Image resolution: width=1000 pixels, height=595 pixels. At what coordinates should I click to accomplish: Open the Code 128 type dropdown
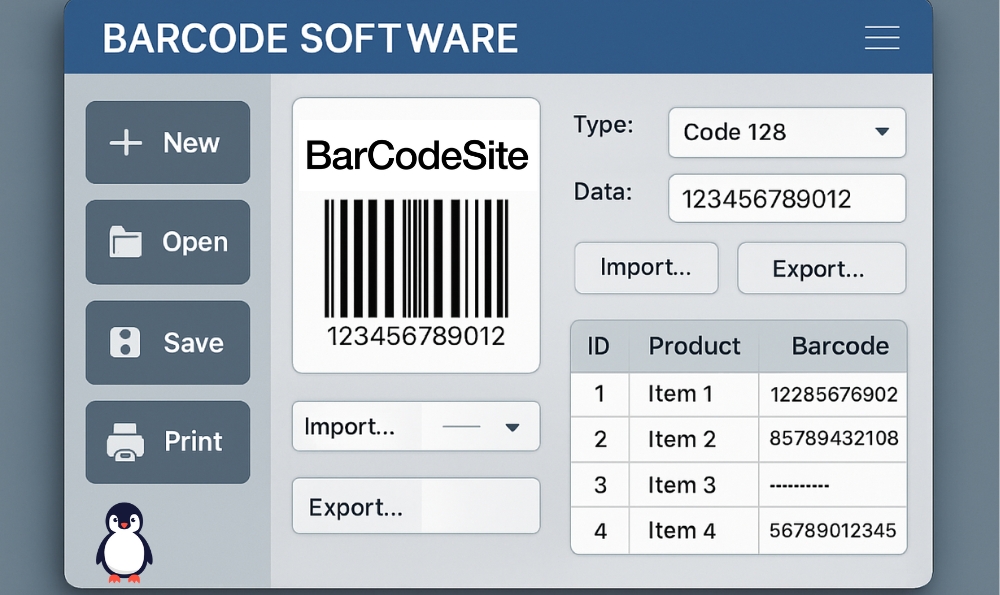click(787, 133)
